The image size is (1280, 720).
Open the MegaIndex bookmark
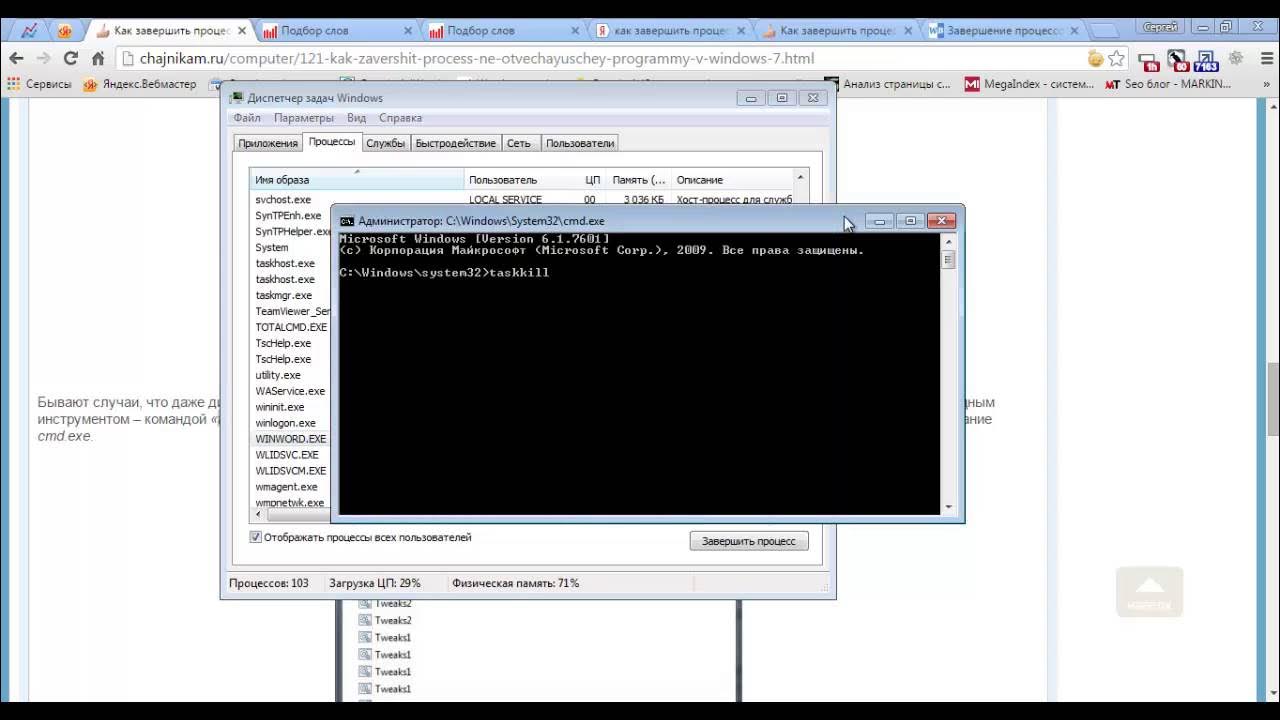coord(1029,85)
